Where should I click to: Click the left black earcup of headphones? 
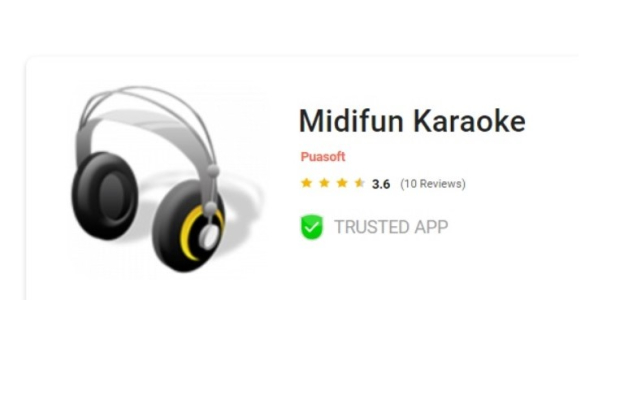[x=105, y=196]
